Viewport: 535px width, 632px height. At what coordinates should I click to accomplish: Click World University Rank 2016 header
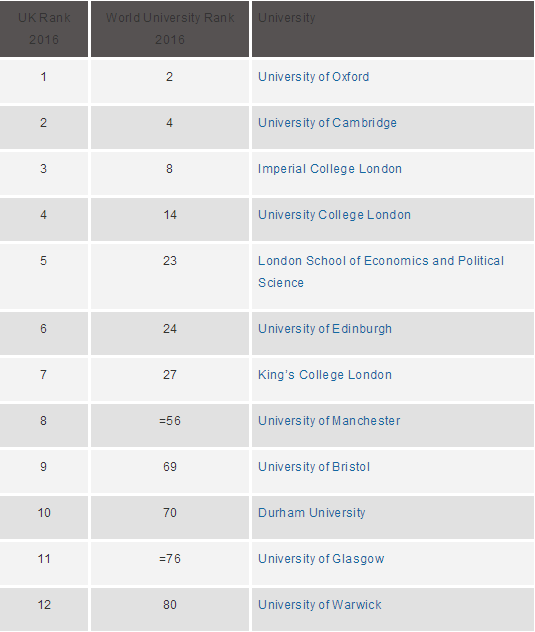170,29
